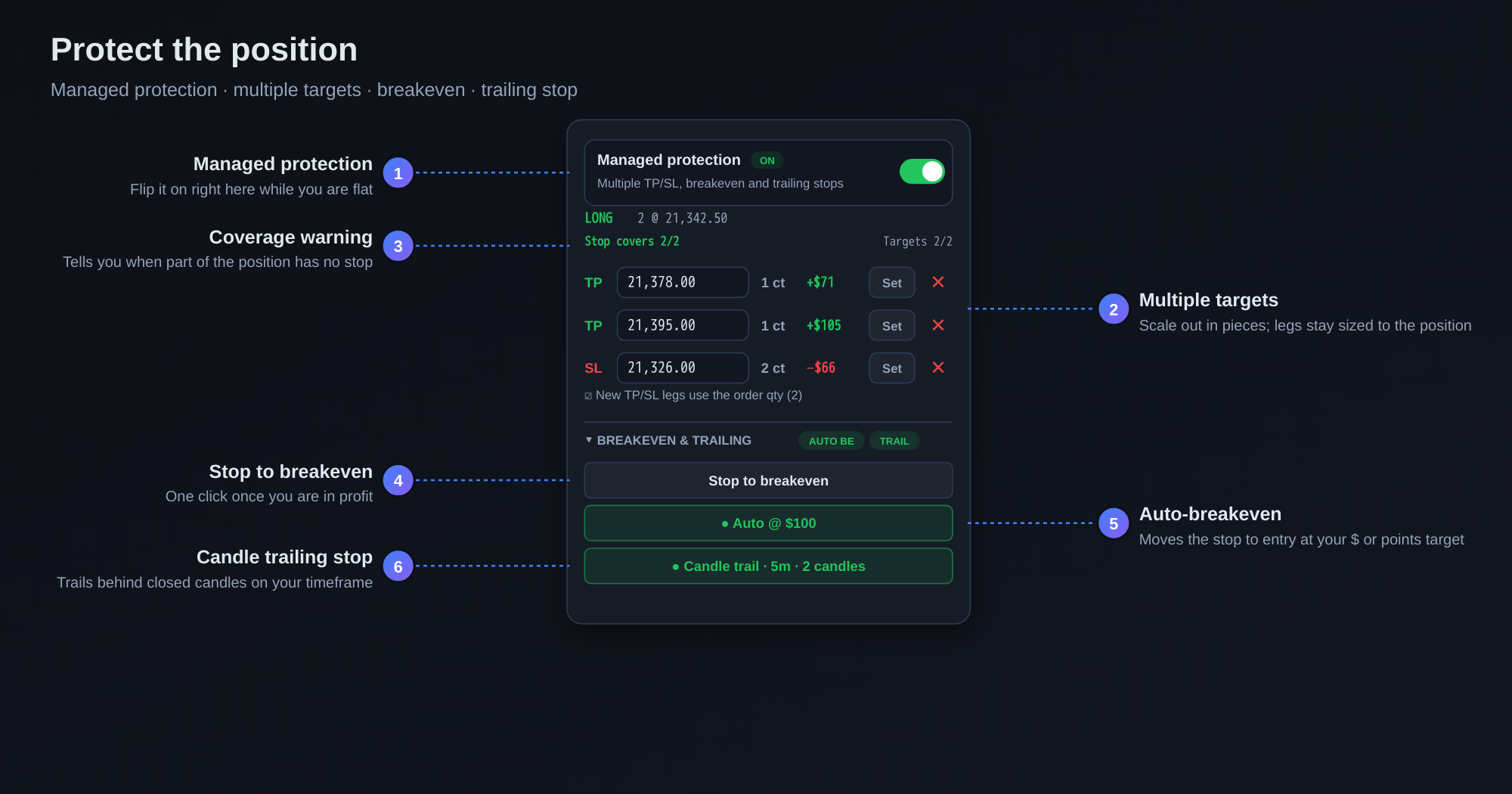Toggle Auto @ $100 breakeven
1512x794 pixels.
pyautogui.click(x=768, y=523)
